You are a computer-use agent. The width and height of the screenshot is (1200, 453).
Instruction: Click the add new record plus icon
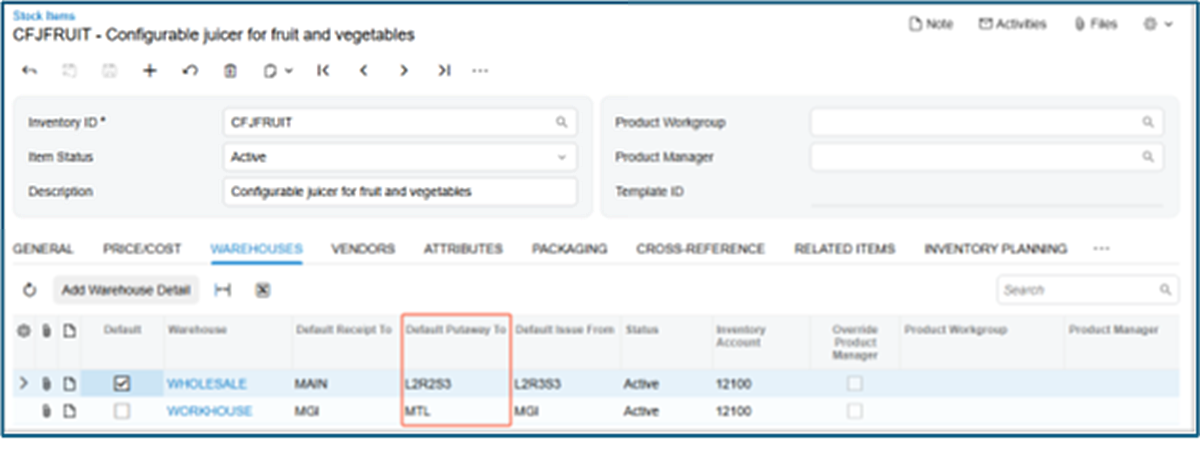click(x=150, y=71)
